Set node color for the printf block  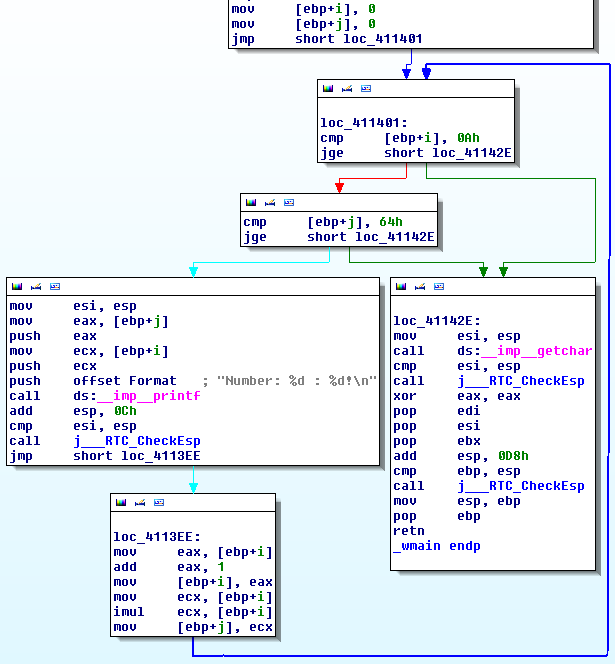tap(16, 286)
